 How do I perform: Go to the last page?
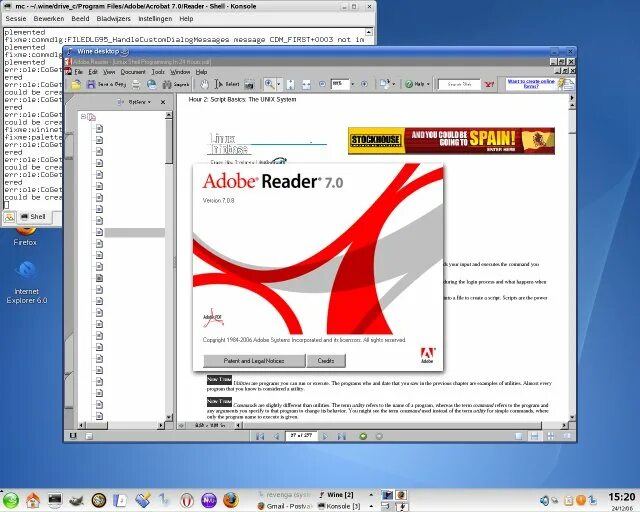click(342, 436)
